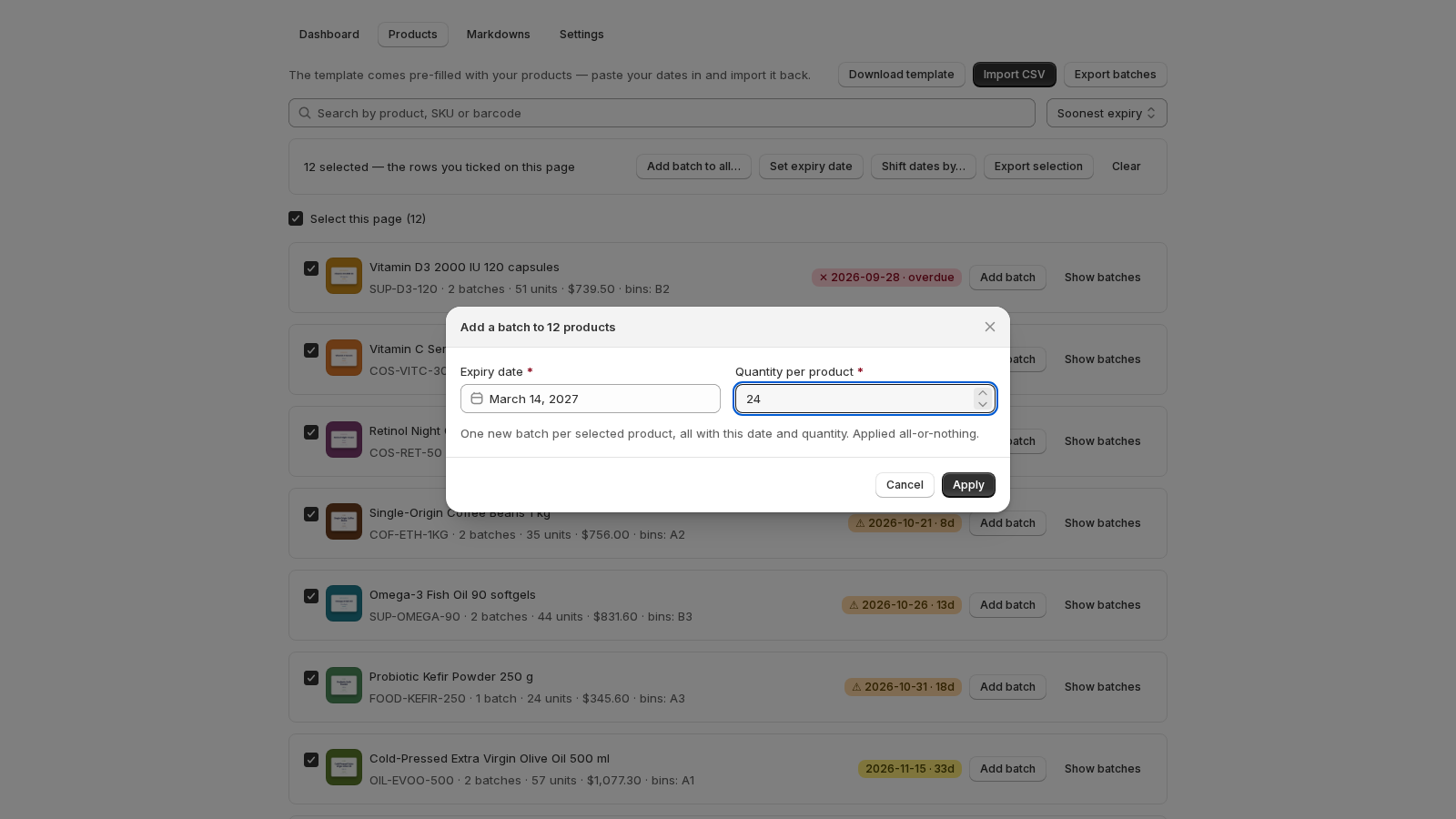Click Extra Virgin Olive Oil product thumbnail

coord(344,767)
